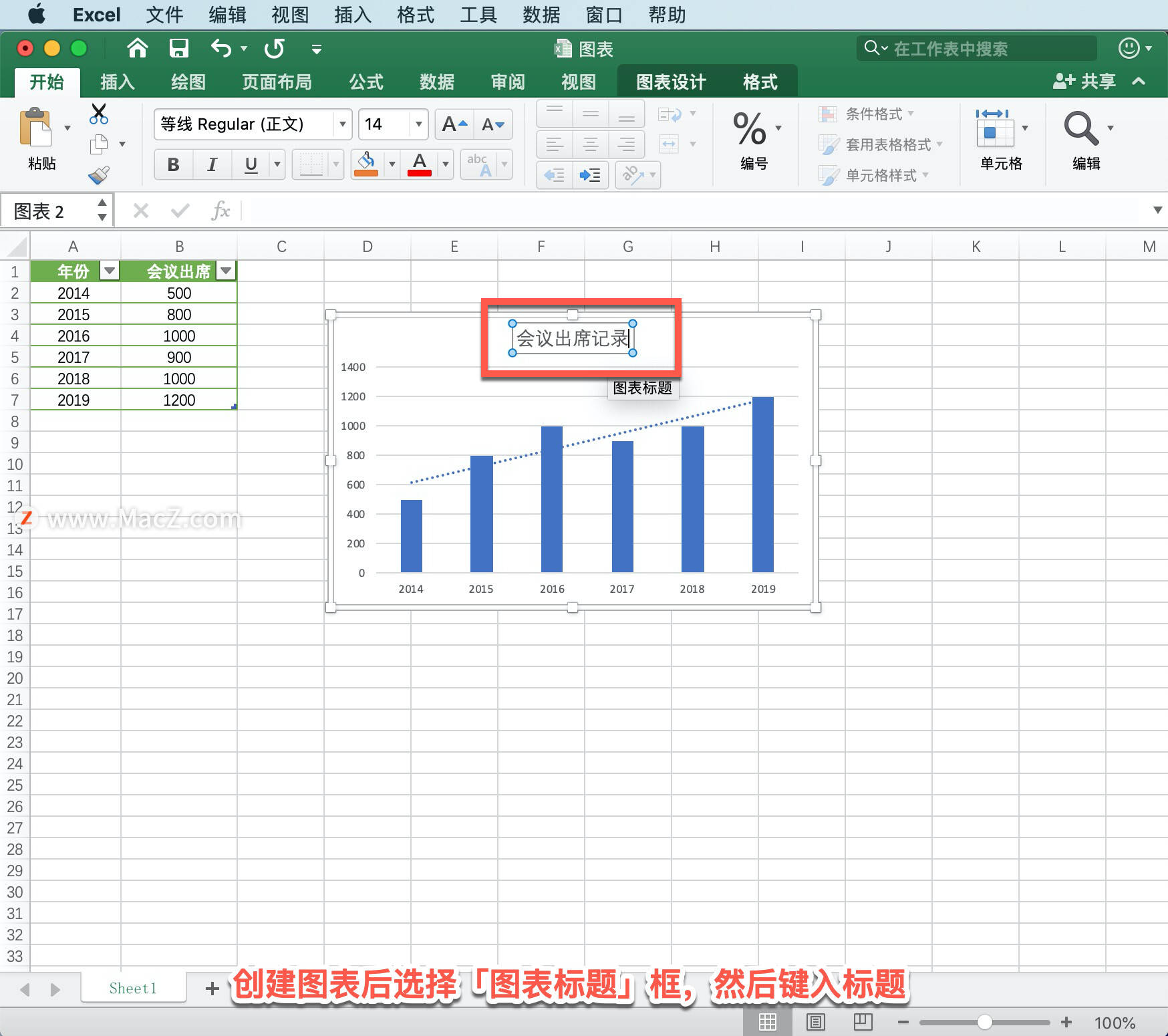1168x1036 pixels.
Task: Click the 条件格式 conditional formatting icon
Action: tap(829, 114)
